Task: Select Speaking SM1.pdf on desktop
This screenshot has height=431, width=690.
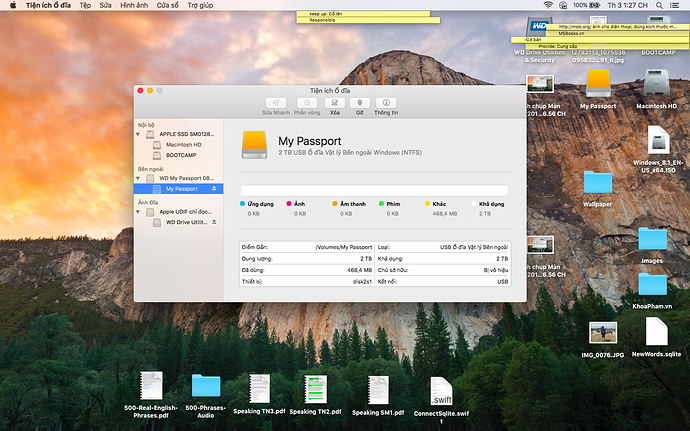Action: click(x=378, y=390)
